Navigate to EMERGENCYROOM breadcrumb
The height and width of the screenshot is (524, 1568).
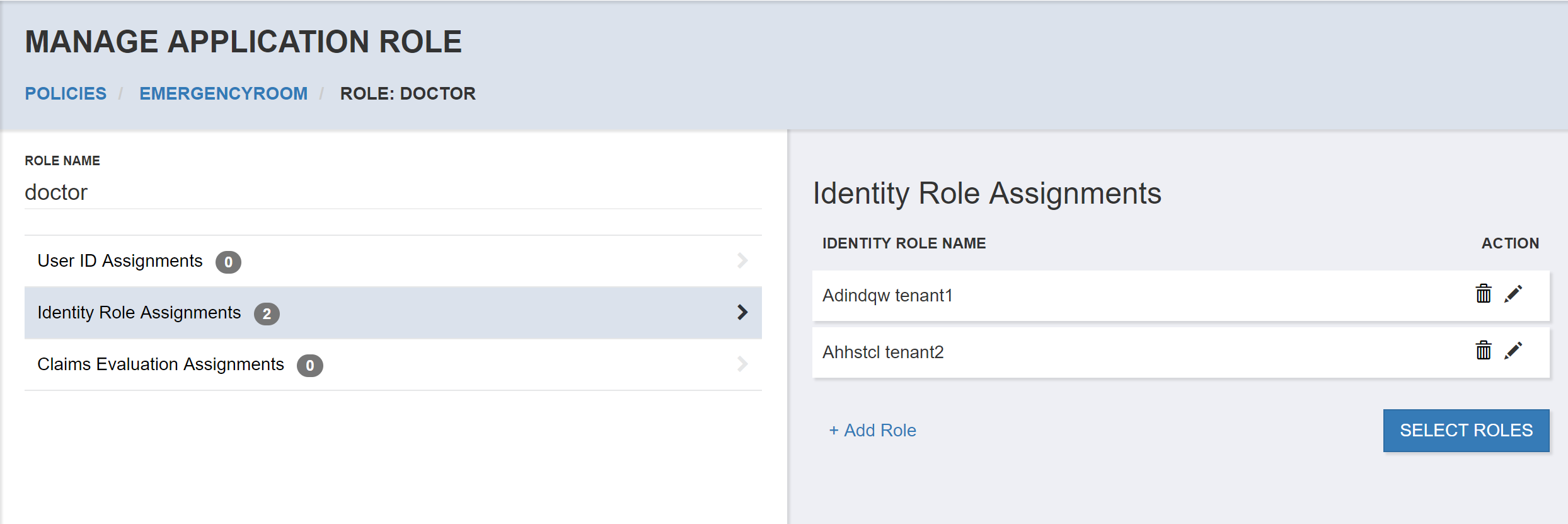pos(224,93)
